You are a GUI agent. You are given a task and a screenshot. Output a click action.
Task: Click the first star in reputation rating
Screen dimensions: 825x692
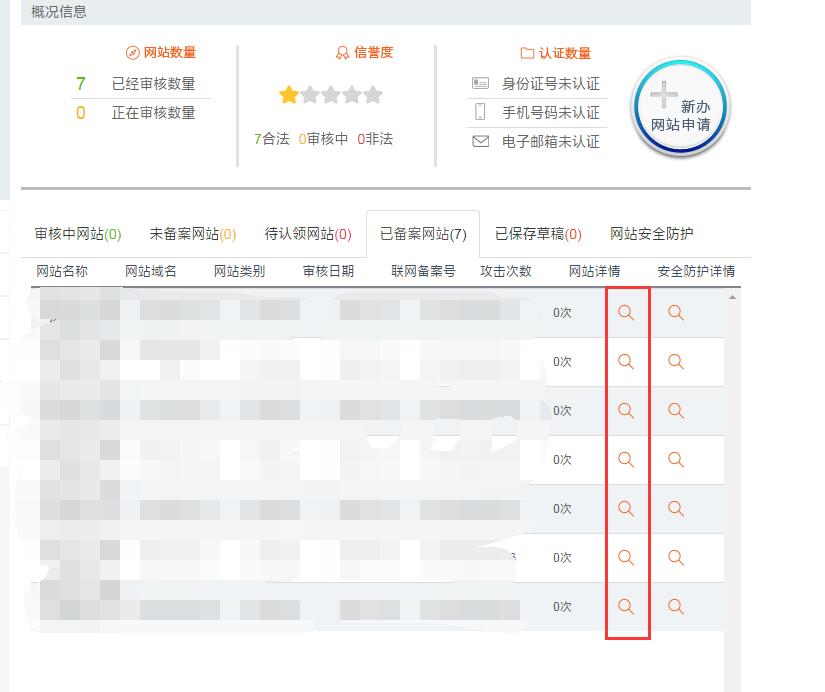click(x=289, y=95)
